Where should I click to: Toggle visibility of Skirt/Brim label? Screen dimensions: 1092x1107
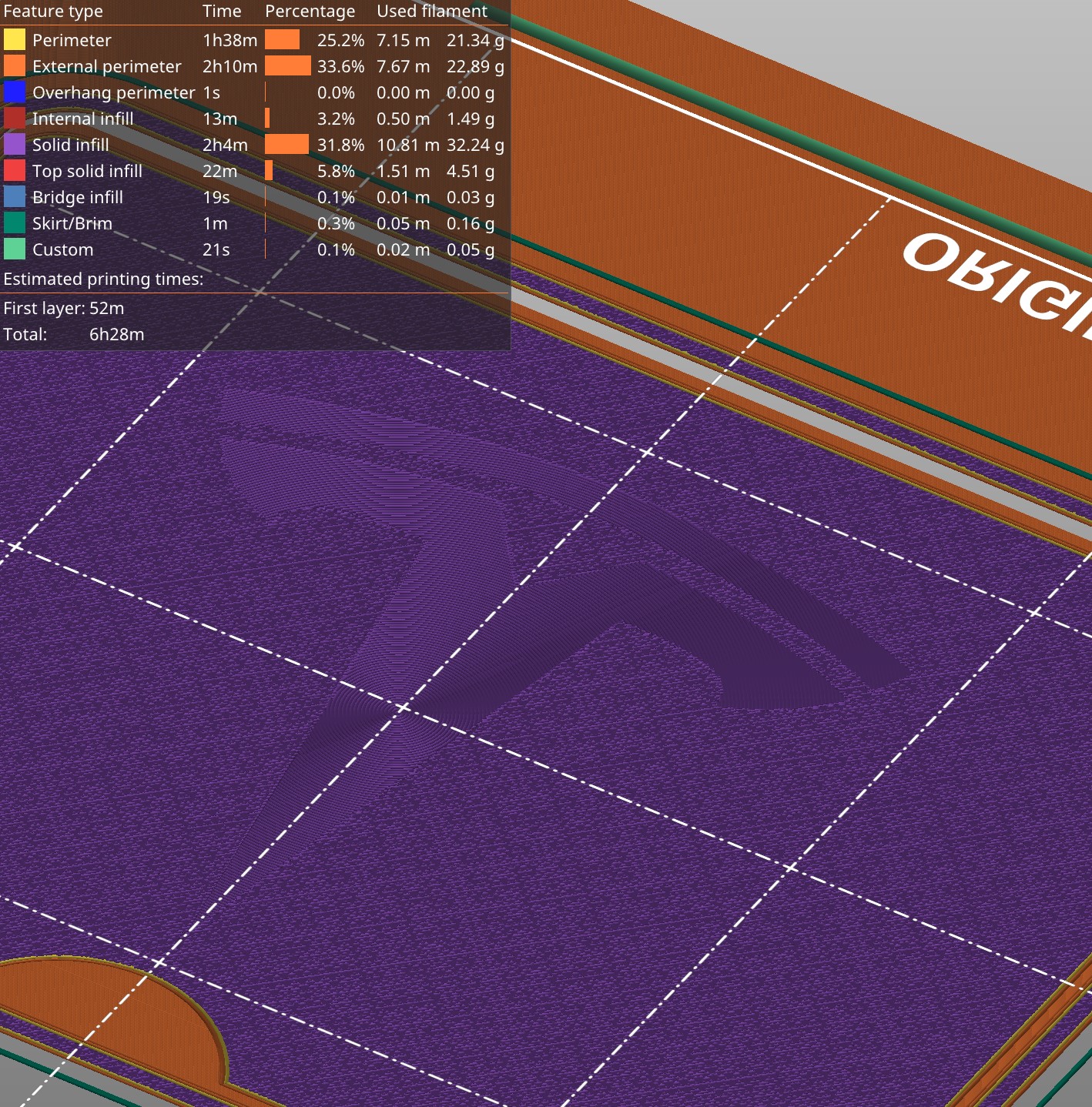click(72, 223)
